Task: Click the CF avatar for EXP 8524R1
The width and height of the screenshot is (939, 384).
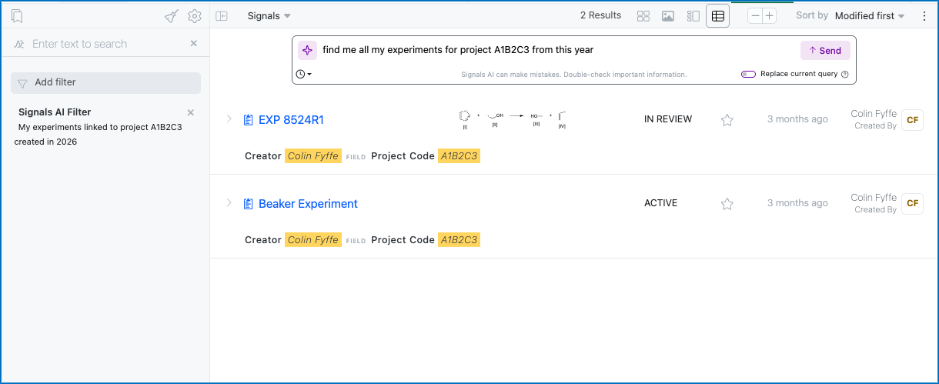Action: (x=912, y=120)
